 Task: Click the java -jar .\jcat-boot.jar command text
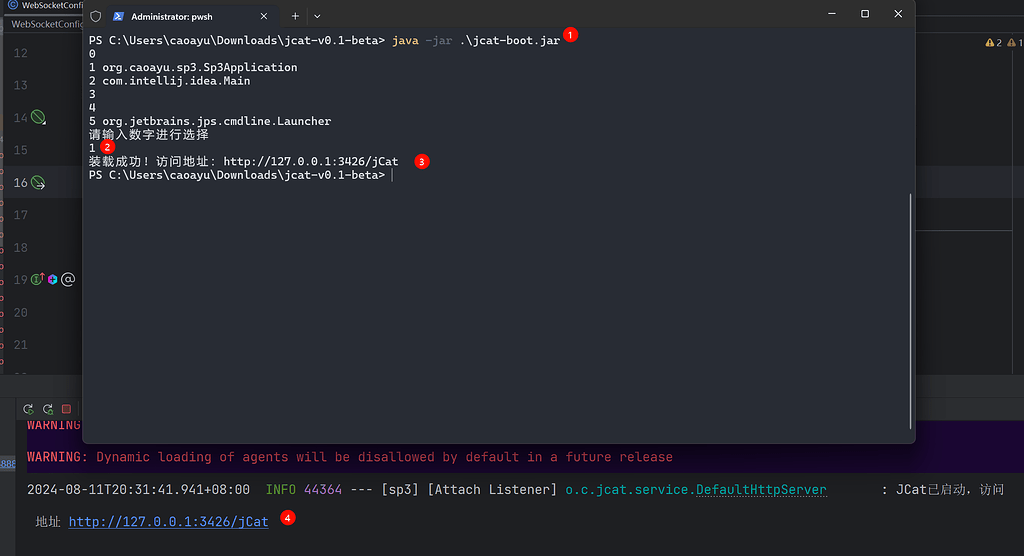(476, 41)
